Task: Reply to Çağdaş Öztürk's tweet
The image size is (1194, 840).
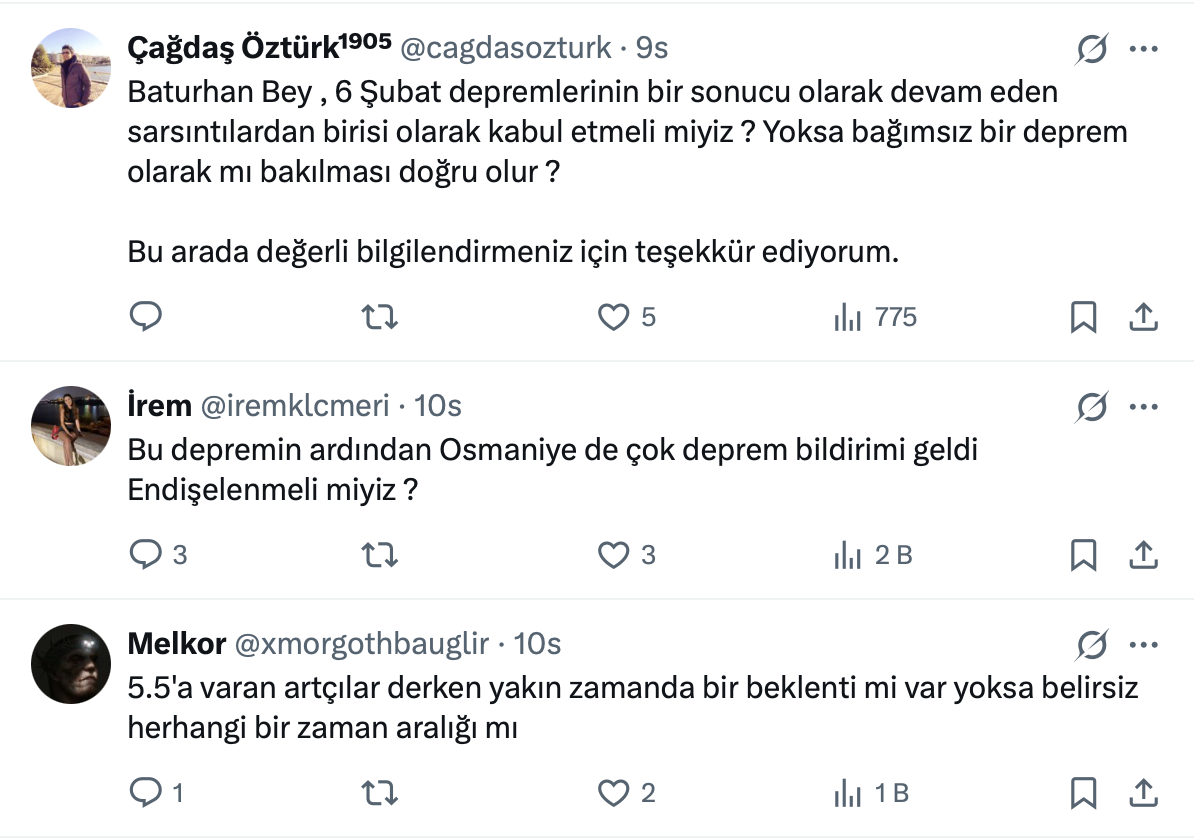Action: (x=146, y=317)
